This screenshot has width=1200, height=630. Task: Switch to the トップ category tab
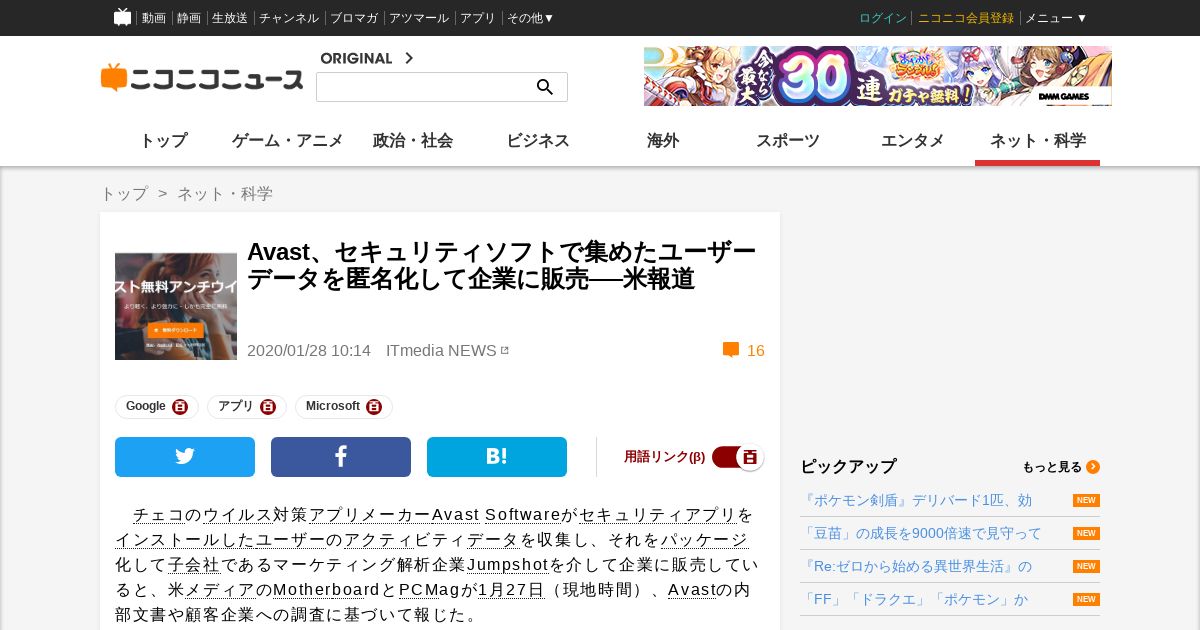pyautogui.click(x=163, y=141)
